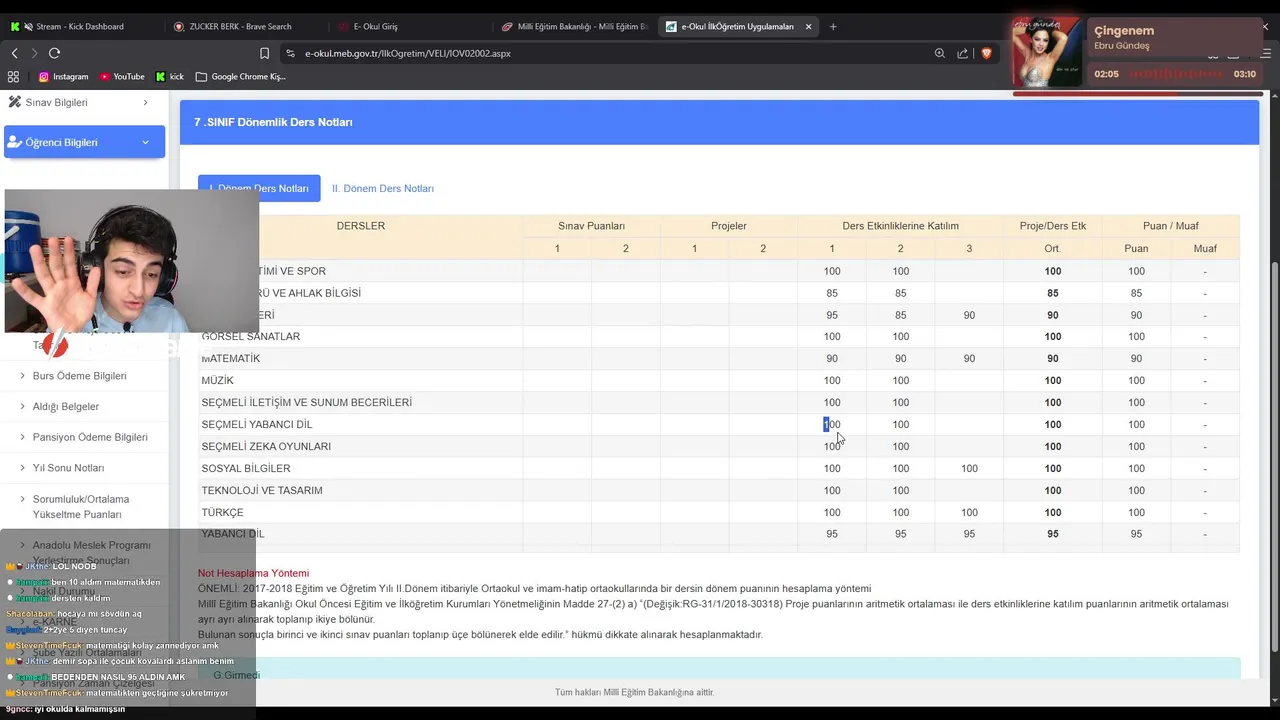This screenshot has width=1280, height=720.
Task: Click 7 .SINIF Dönemlik Ders Notları header
Action: pos(273,122)
